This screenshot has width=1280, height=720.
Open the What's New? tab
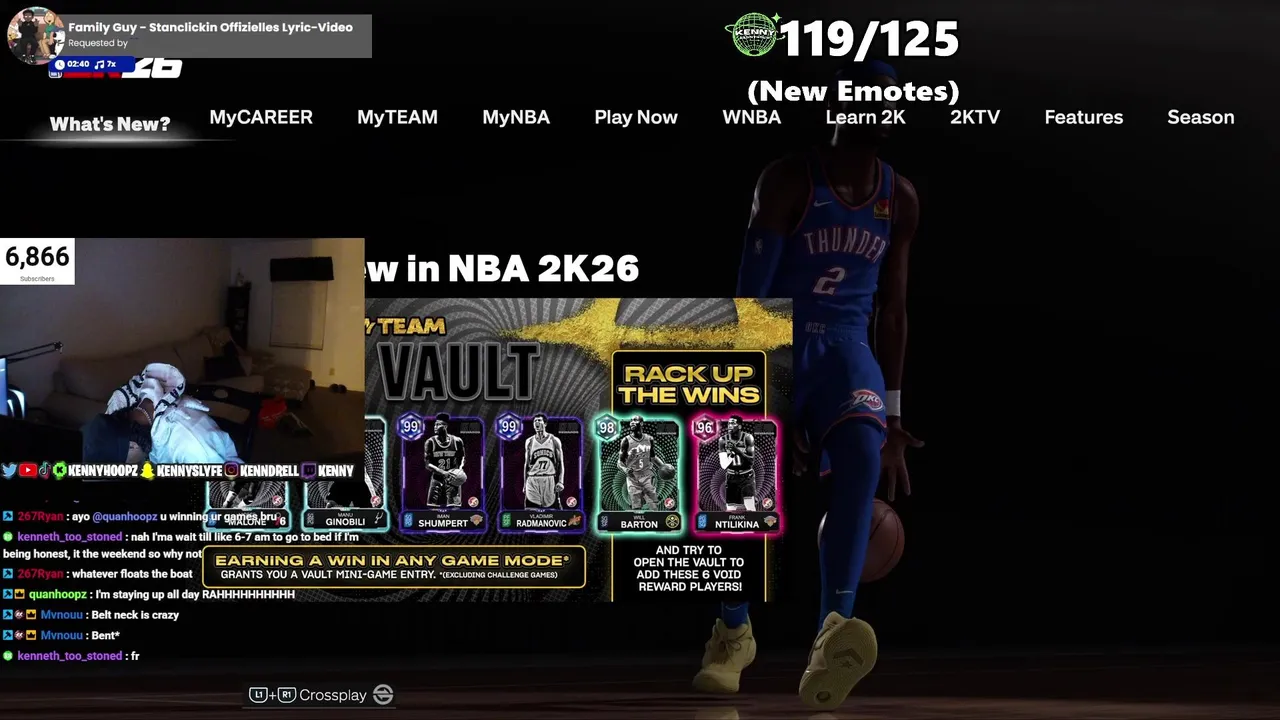point(110,124)
